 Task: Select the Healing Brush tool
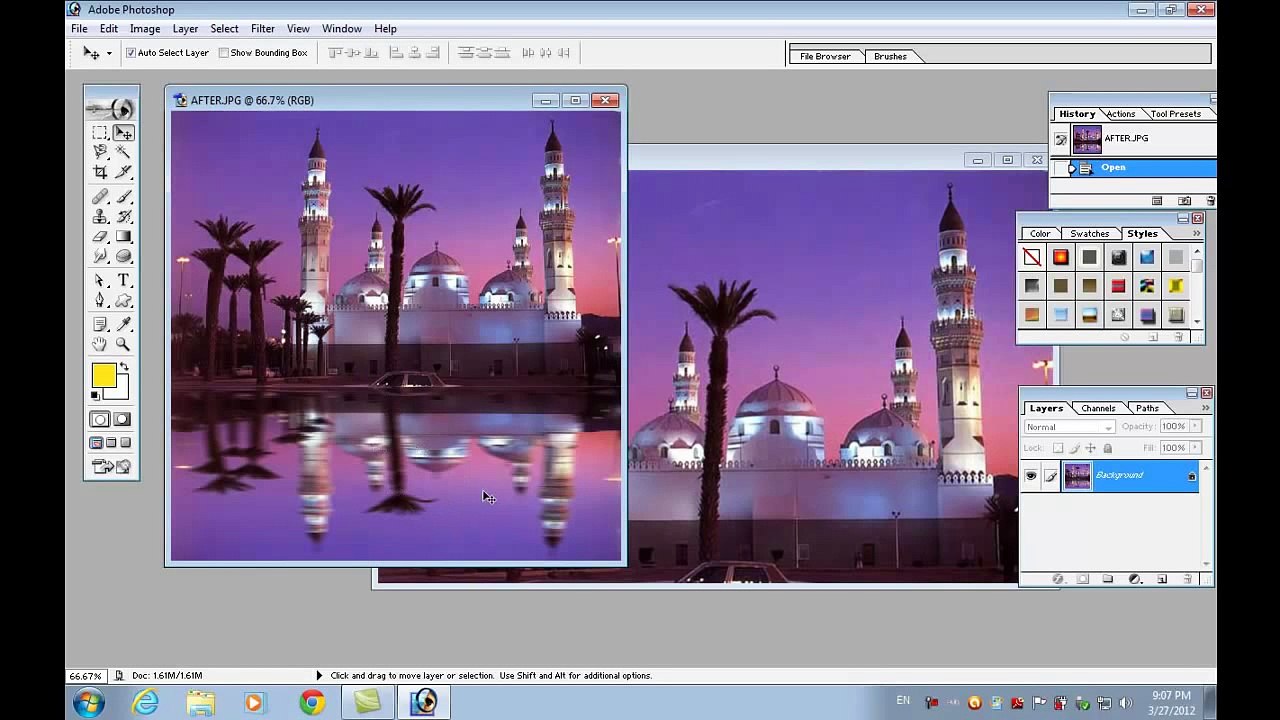[x=100, y=197]
